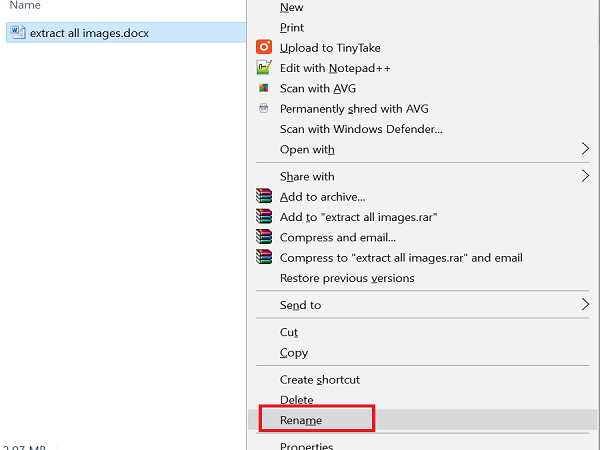
Task: Select Delete in the context menu
Action: [x=297, y=400]
